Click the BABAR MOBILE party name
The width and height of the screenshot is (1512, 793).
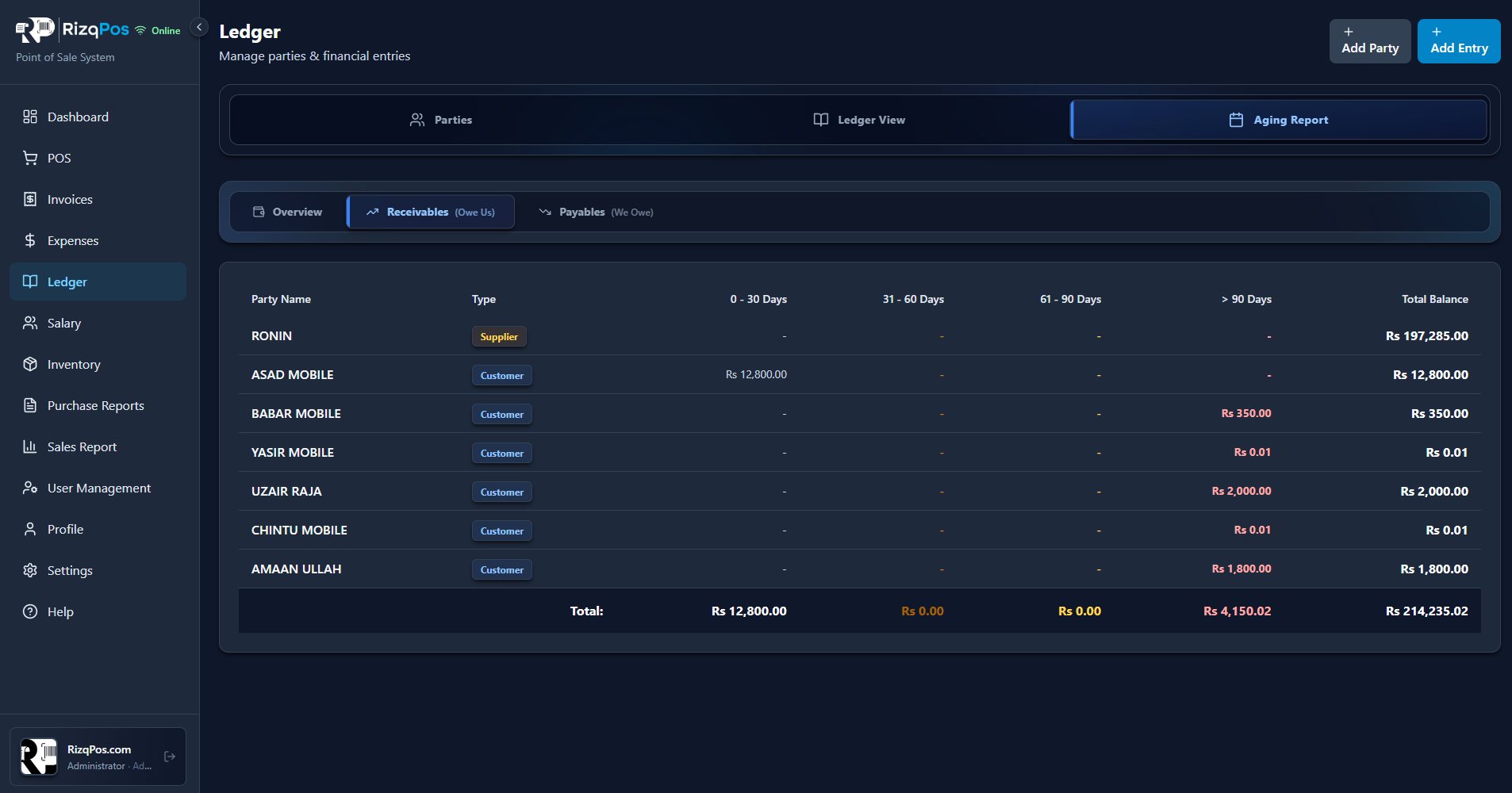coord(296,413)
